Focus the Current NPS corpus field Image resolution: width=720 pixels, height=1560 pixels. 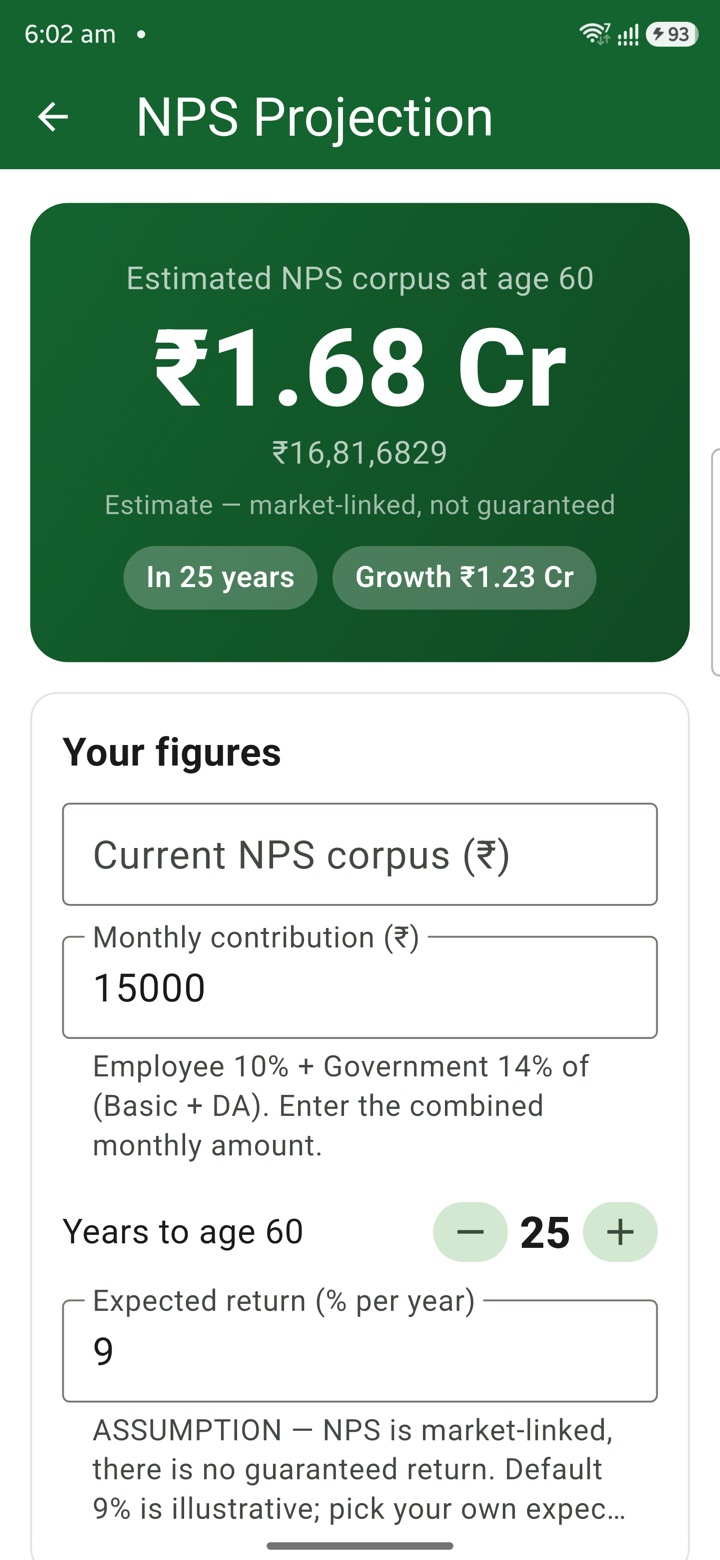pos(360,854)
